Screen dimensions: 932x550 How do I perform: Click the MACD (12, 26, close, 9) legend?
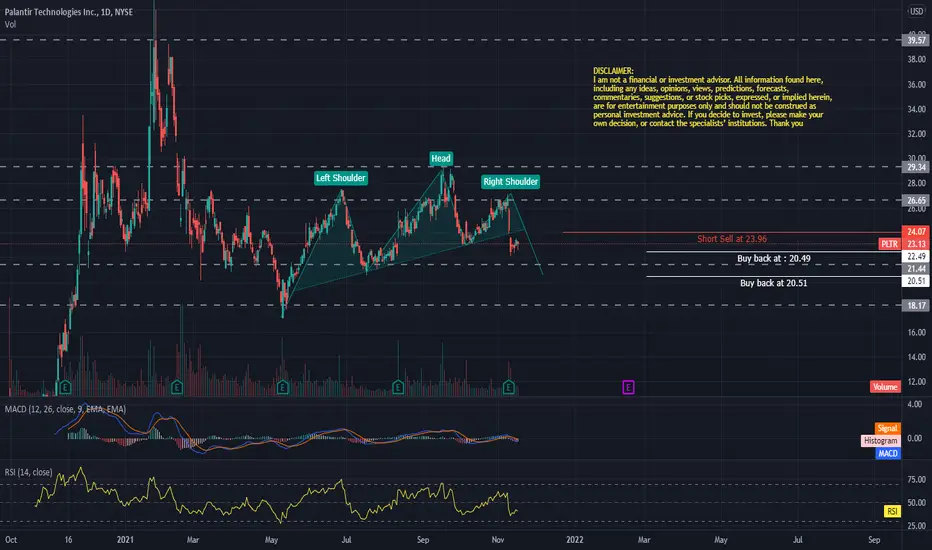65,409
